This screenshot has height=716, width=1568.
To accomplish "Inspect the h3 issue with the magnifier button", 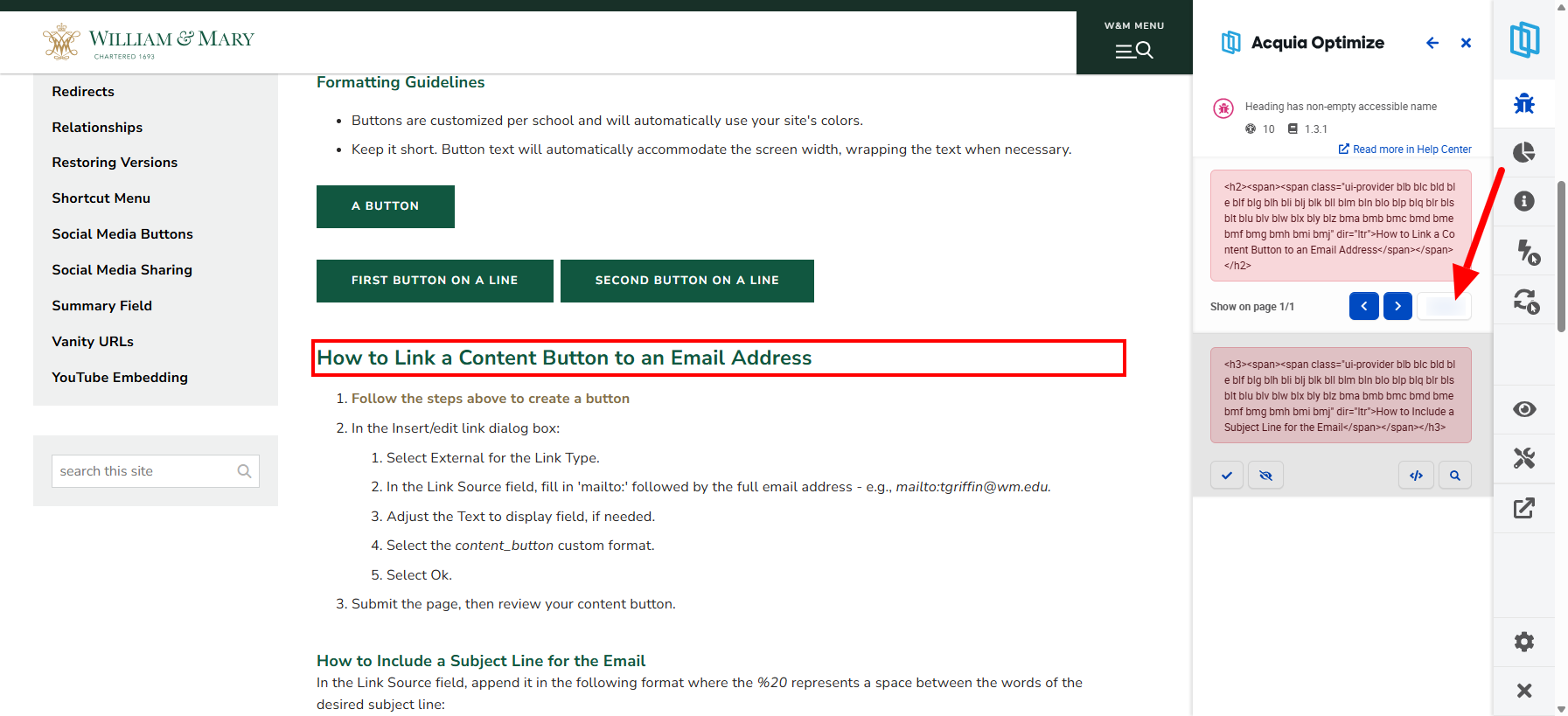I will (1455, 476).
